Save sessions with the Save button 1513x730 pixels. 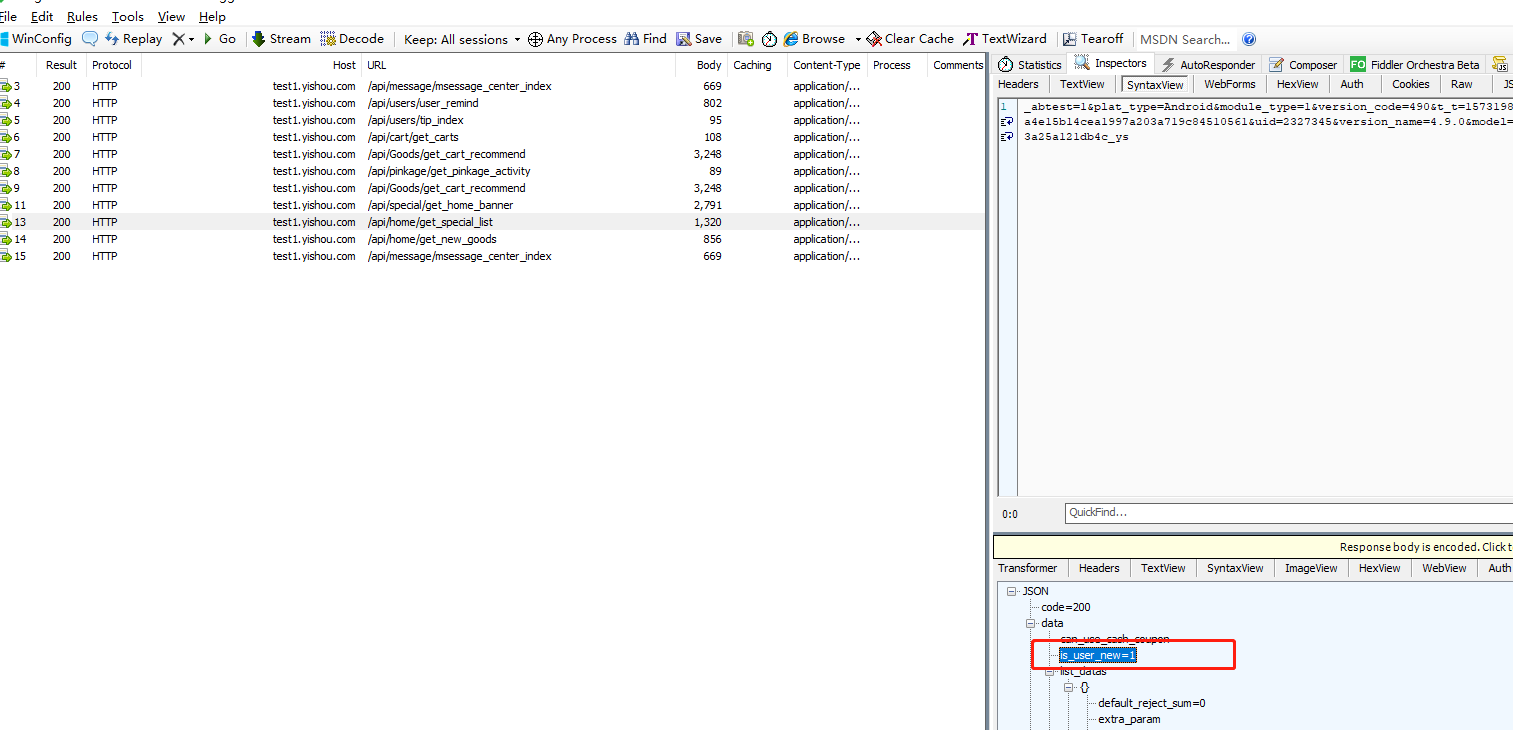coord(699,39)
